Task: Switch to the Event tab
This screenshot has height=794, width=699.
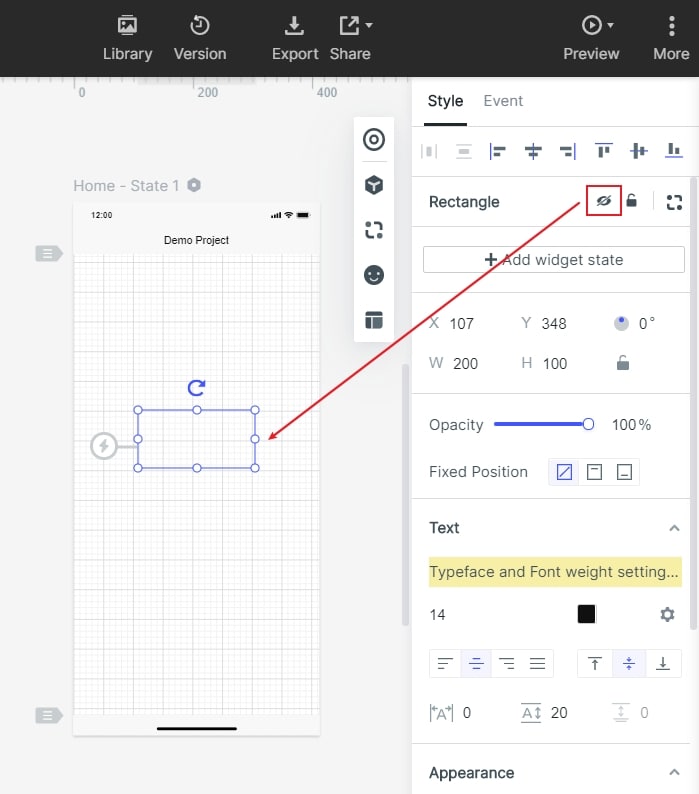Action: click(x=503, y=101)
